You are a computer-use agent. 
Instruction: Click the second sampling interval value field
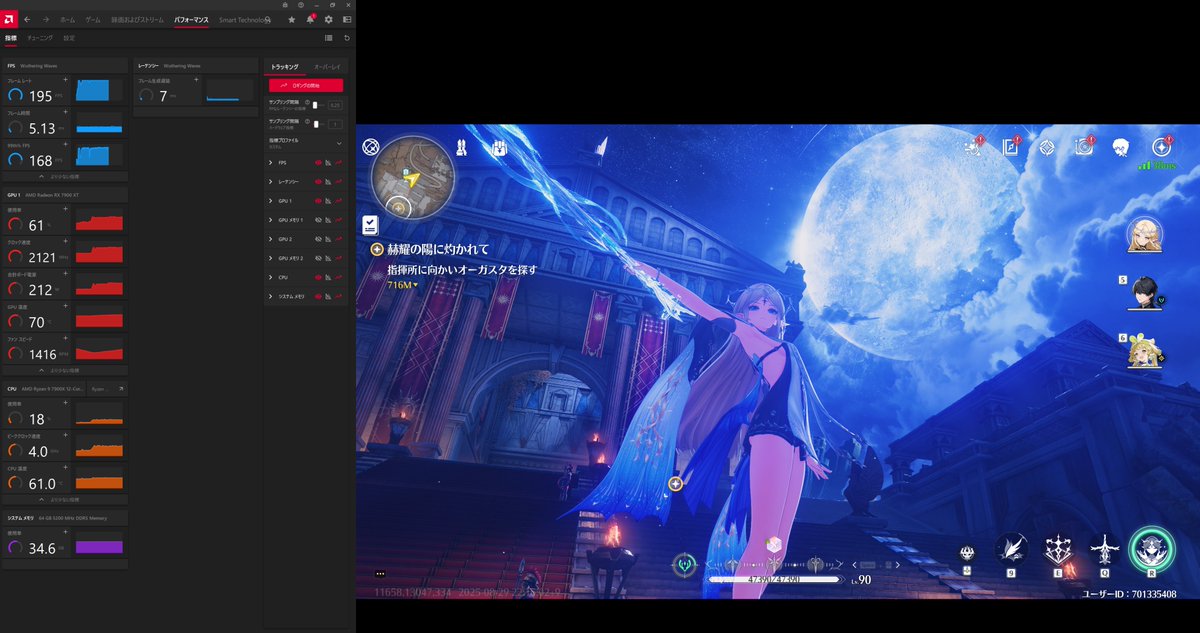(335, 124)
